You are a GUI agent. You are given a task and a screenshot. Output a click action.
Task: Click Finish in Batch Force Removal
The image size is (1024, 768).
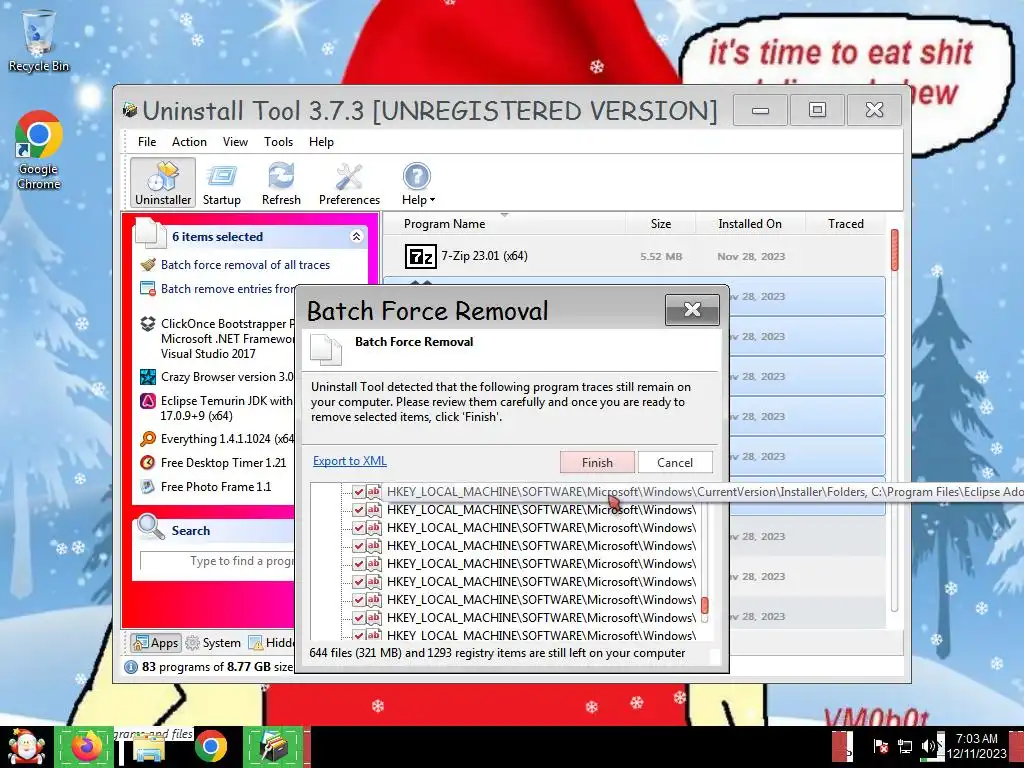click(597, 462)
